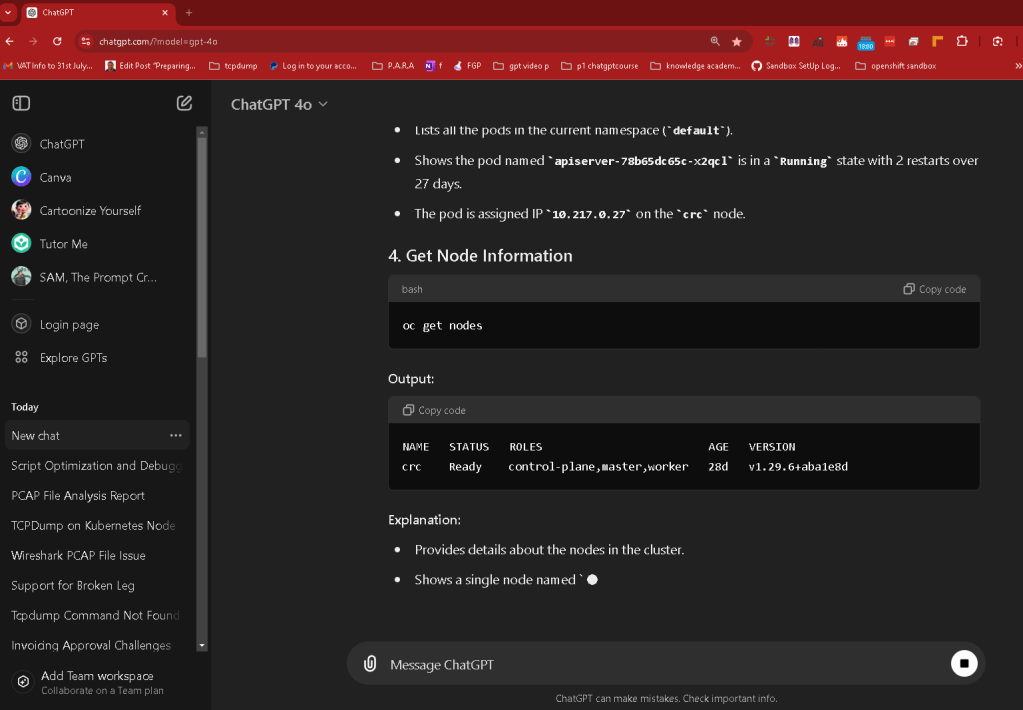Copy code of the Output block
The image size is (1023, 710).
(434, 410)
